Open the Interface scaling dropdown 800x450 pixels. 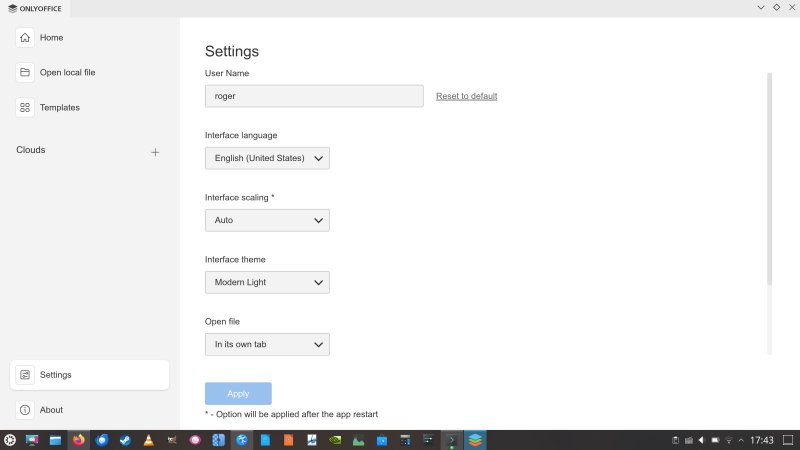point(267,220)
